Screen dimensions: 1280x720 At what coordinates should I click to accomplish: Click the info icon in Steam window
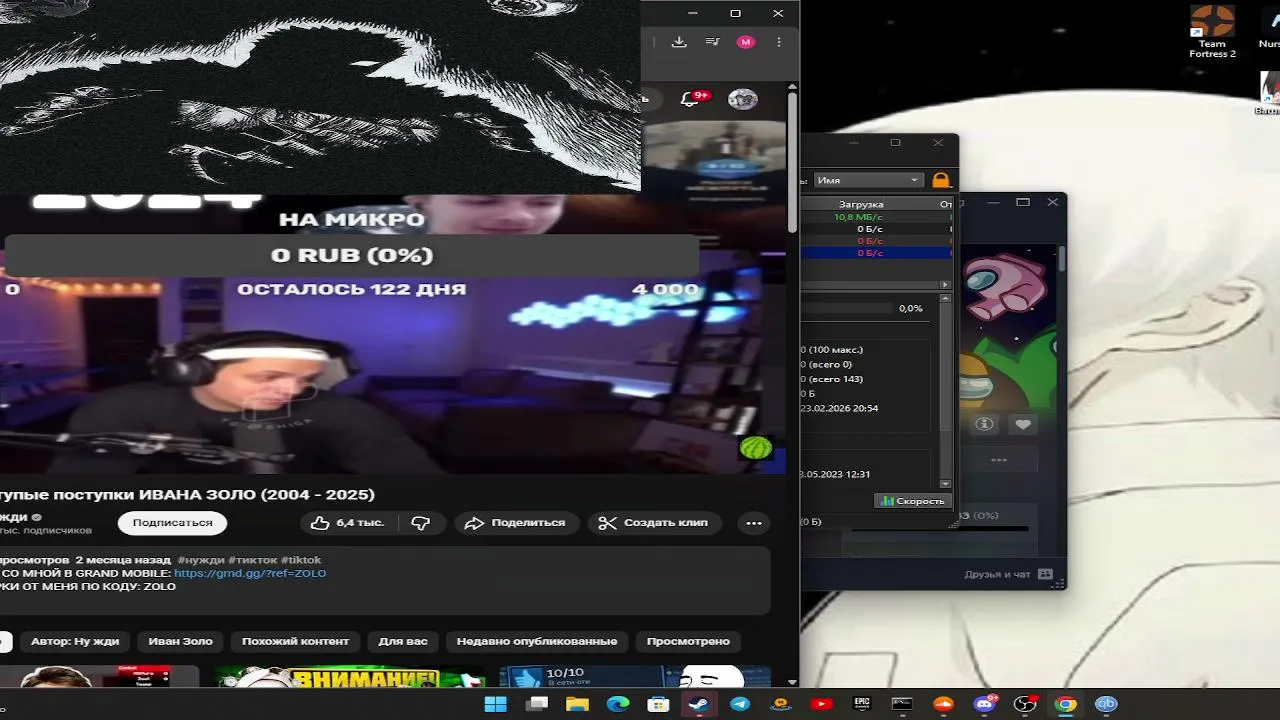[x=984, y=425]
